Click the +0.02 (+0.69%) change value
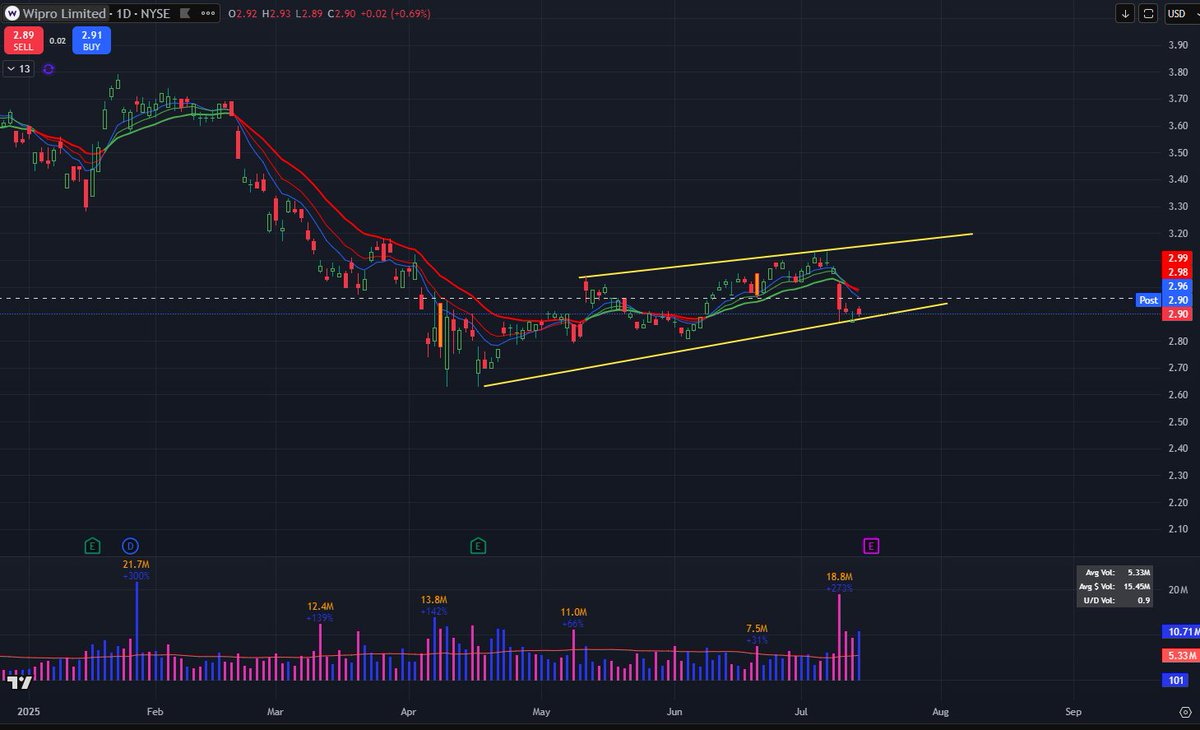The image size is (1200, 730). (x=395, y=13)
